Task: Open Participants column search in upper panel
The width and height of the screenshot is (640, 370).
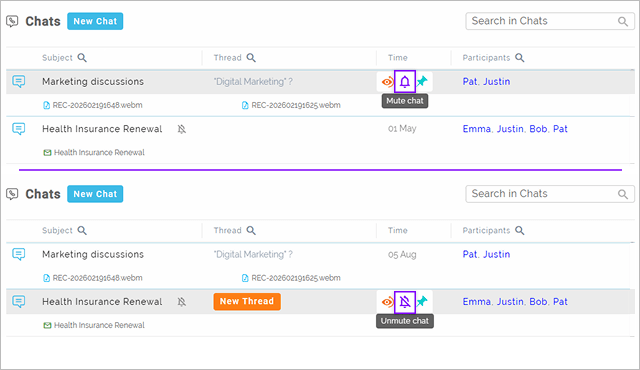Action: click(x=520, y=58)
